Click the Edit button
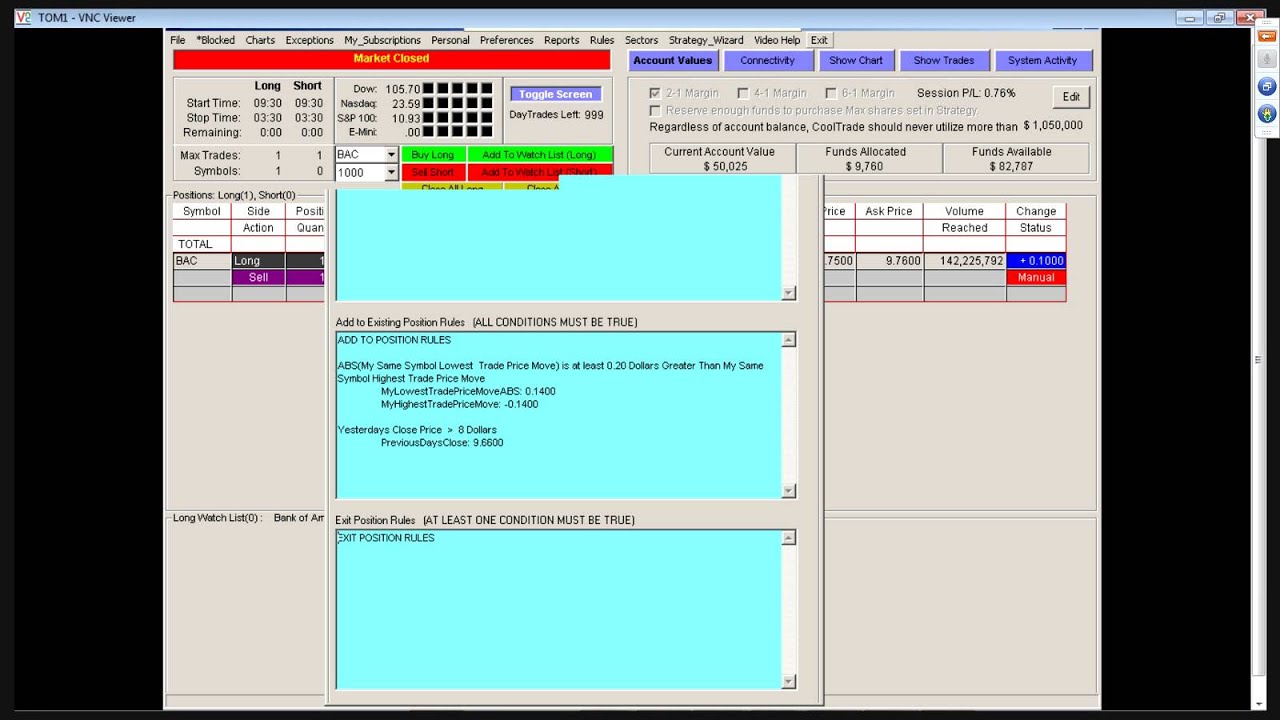 coord(1071,97)
